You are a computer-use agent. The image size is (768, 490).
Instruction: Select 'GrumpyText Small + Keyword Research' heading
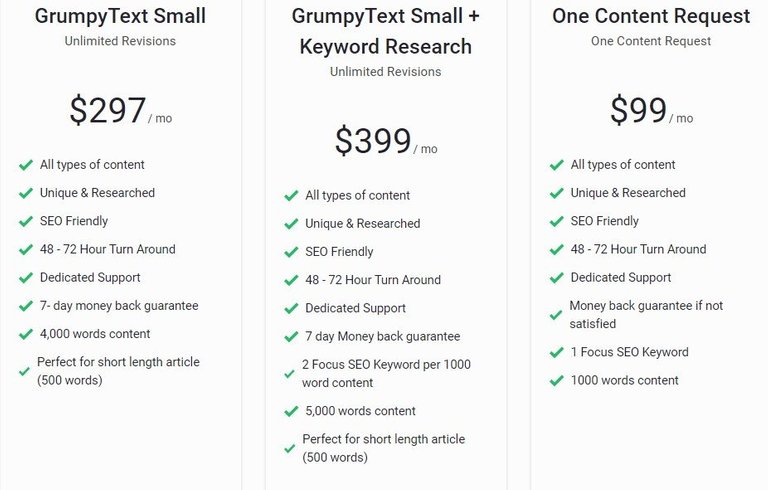click(x=385, y=31)
